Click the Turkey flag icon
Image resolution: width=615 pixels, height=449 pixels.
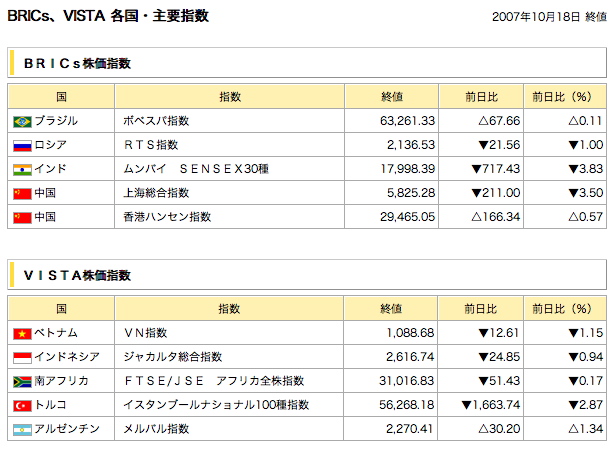click(x=22, y=405)
